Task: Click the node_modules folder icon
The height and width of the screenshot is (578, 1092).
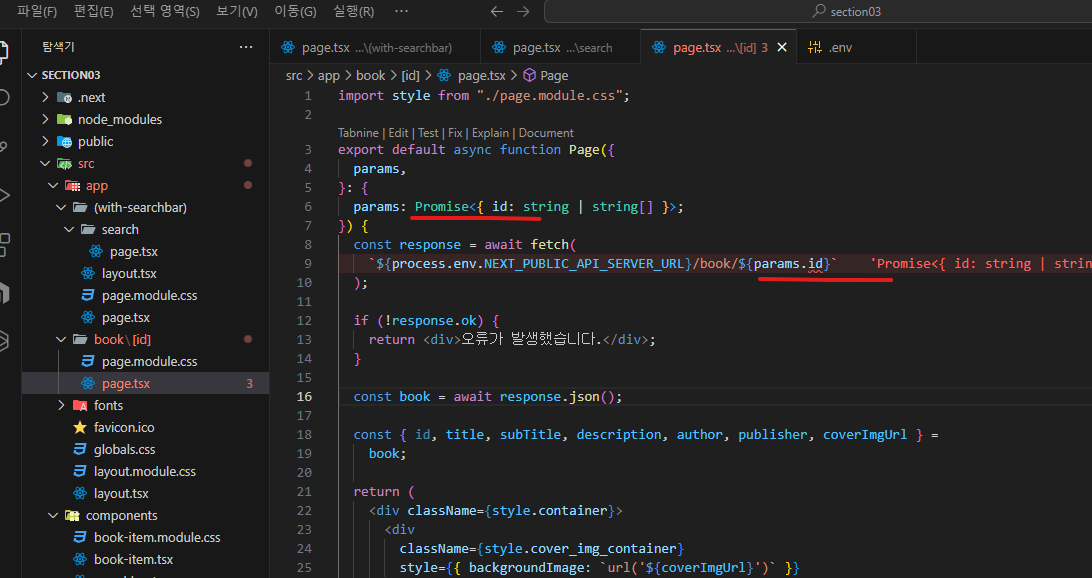Action: point(64,119)
